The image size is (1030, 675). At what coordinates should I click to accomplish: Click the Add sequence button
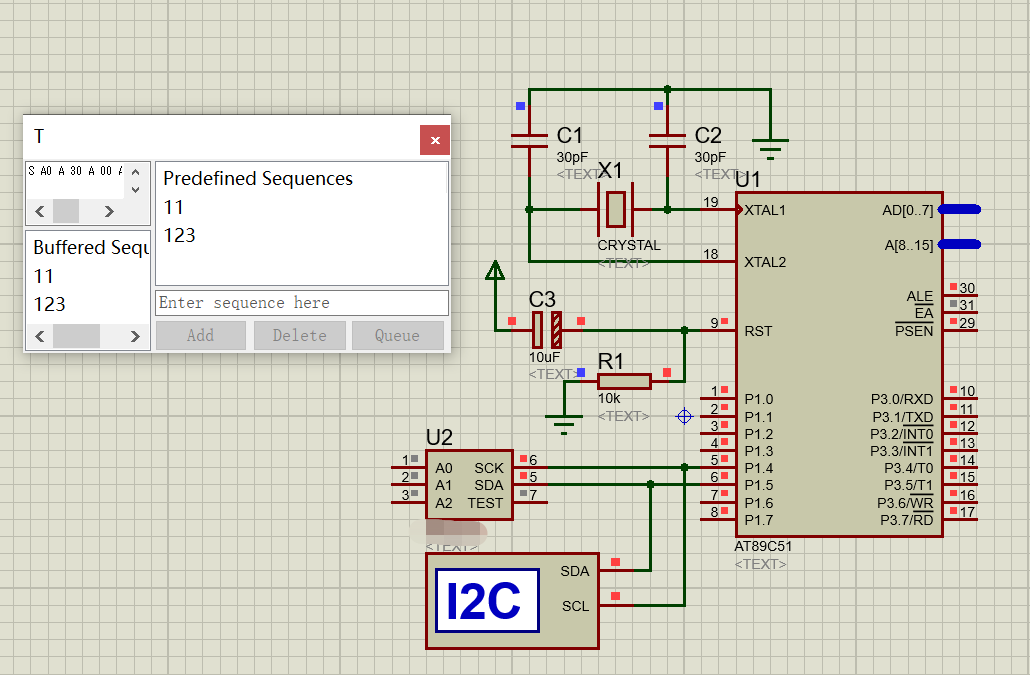[x=200, y=336]
